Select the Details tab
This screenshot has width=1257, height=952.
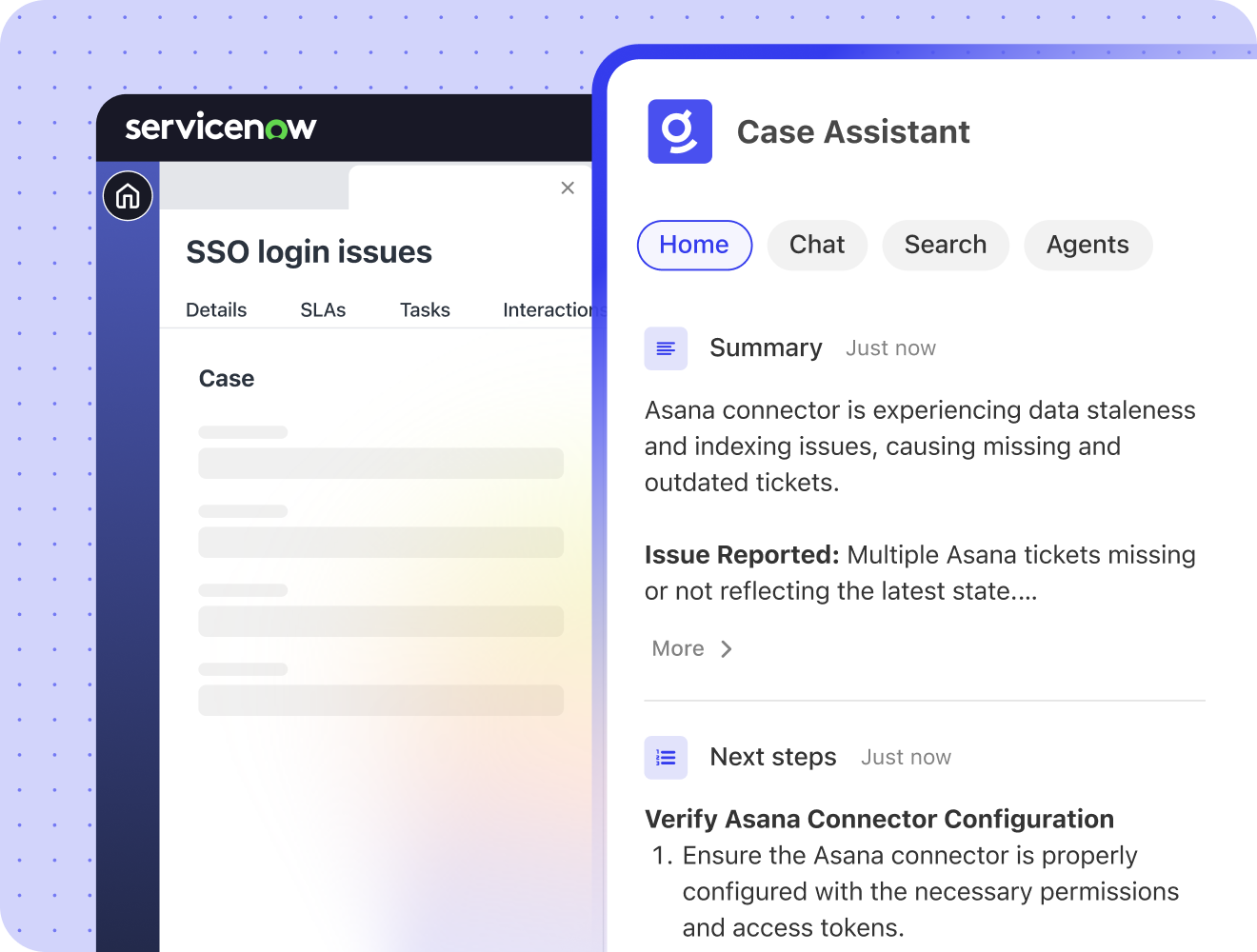click(x=216, y=310)
